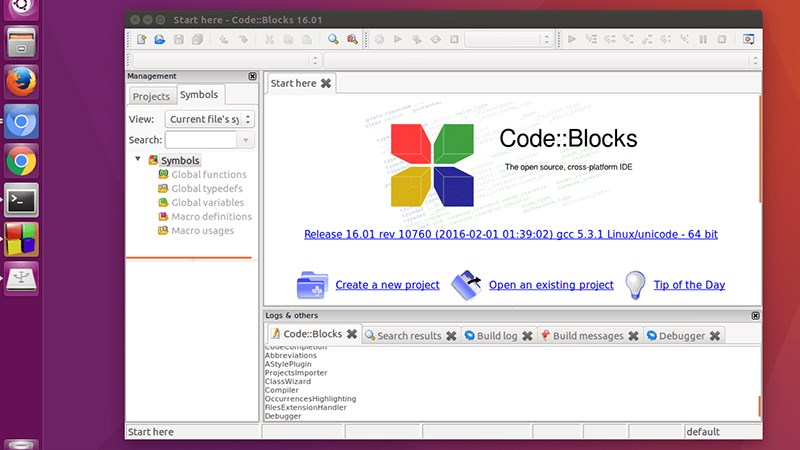Open Replace with the red magnifier icon
The width and height of the screenshot is (800, 450).
352,39
